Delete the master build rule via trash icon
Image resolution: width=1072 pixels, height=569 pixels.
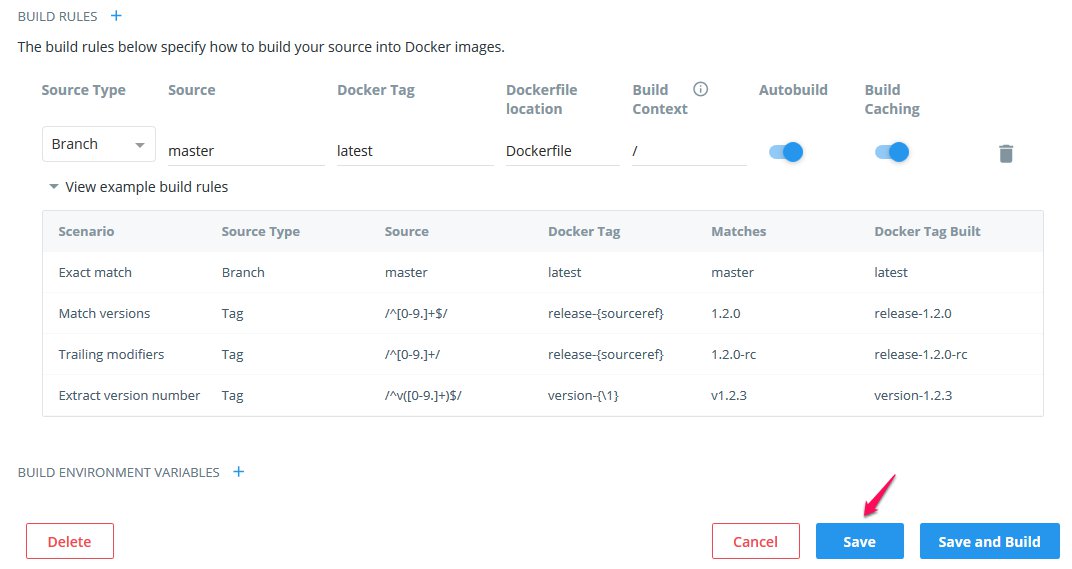pyautogui.click(x=1006, y=153)
